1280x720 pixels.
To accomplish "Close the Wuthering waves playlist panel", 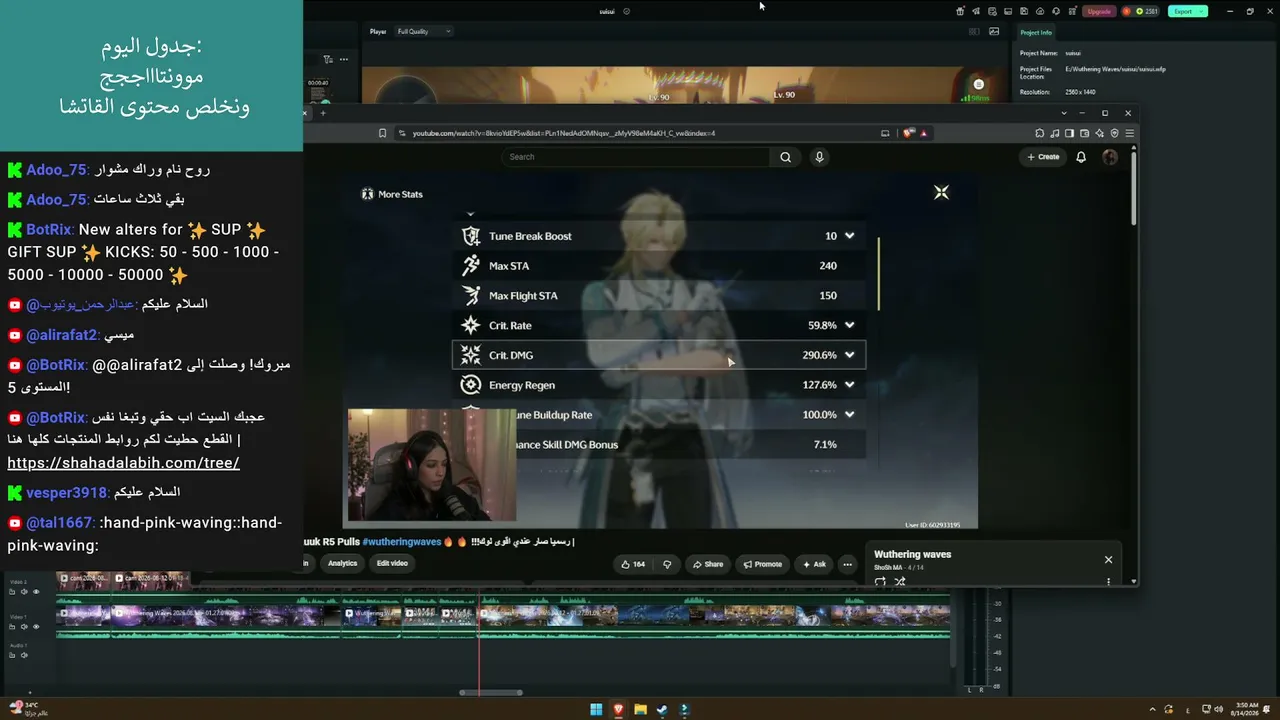I will coord(1108,560).
